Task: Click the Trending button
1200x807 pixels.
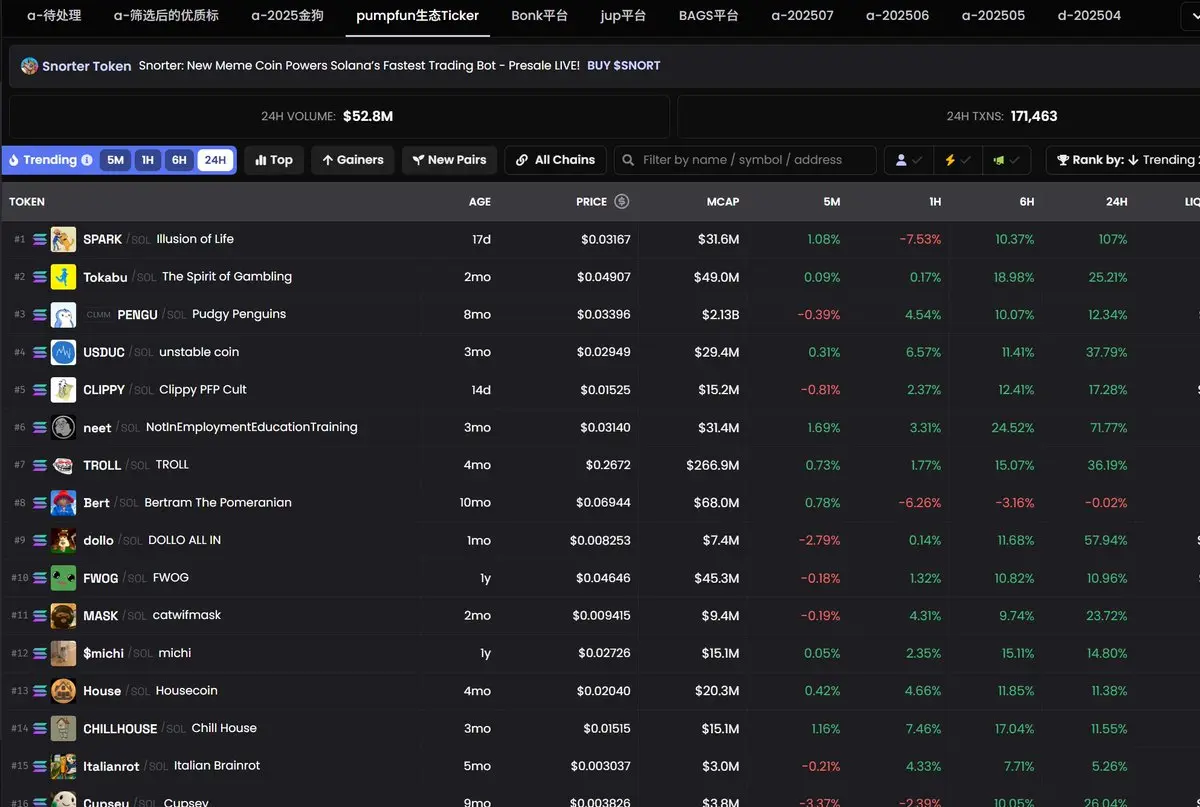Action: (x=50, y=160)
